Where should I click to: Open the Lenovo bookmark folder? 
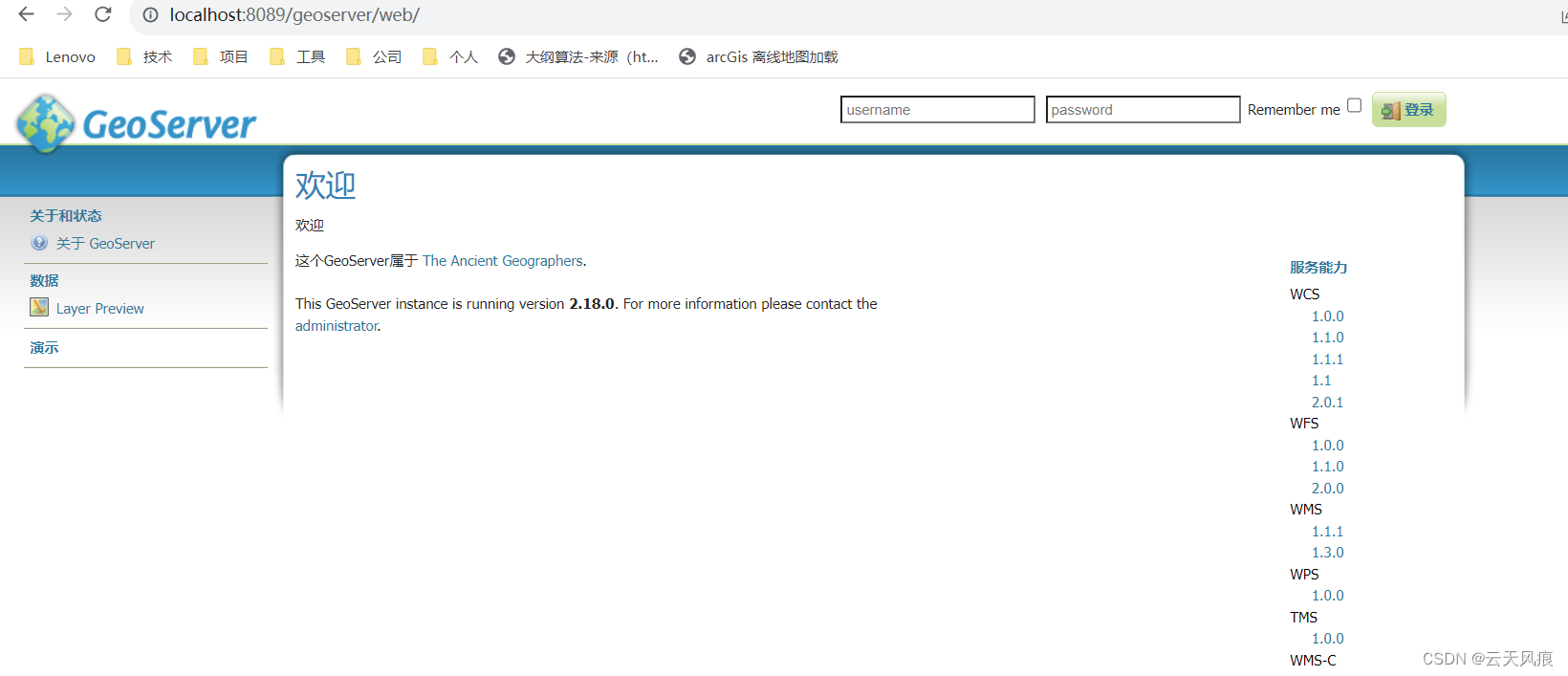tap(57, 57)
